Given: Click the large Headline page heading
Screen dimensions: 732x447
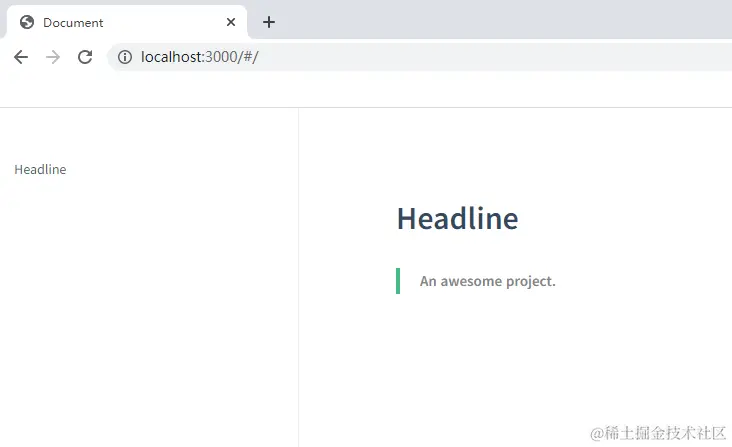Looking at the screenshot, I should tap(458, 218).
